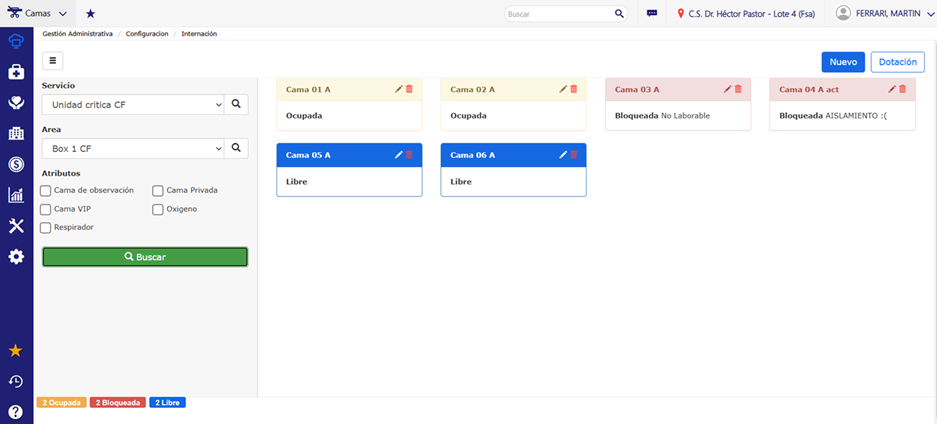
Task: Open the Area dropdown Box 1 CF
Action: point(133,148)
